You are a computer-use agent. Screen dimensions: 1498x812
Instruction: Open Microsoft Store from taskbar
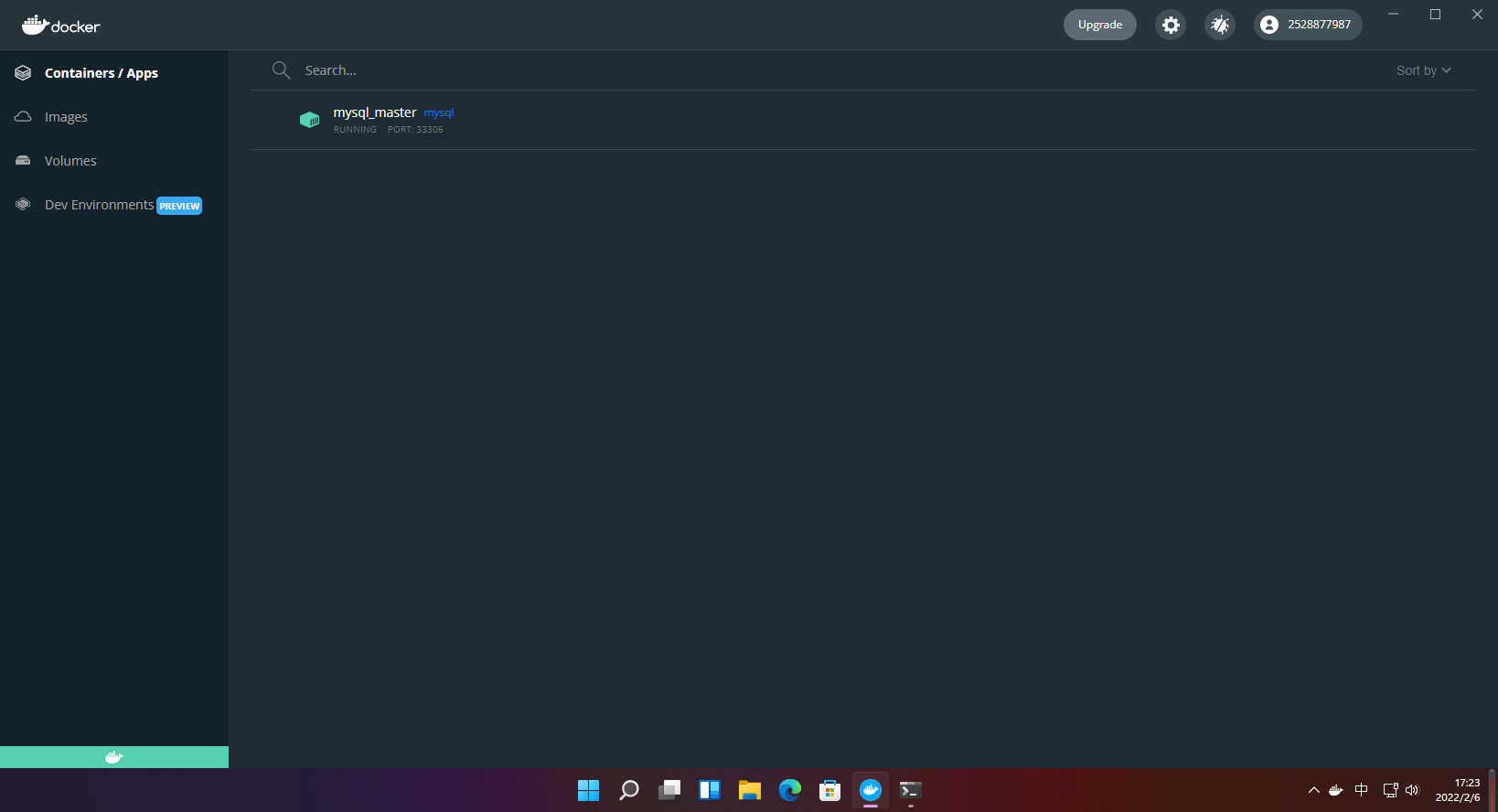coord(830,790)
